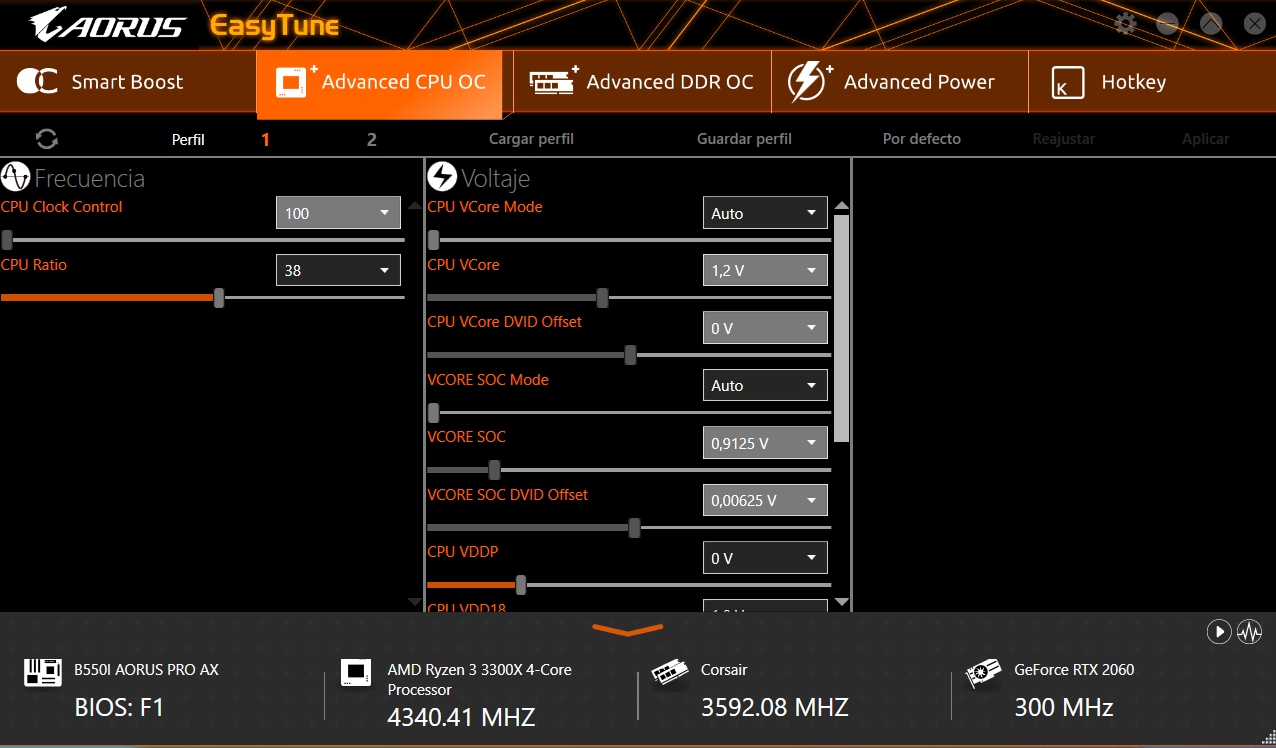Open CPU Clock Control dropdown showing 100

coord(338,213)
